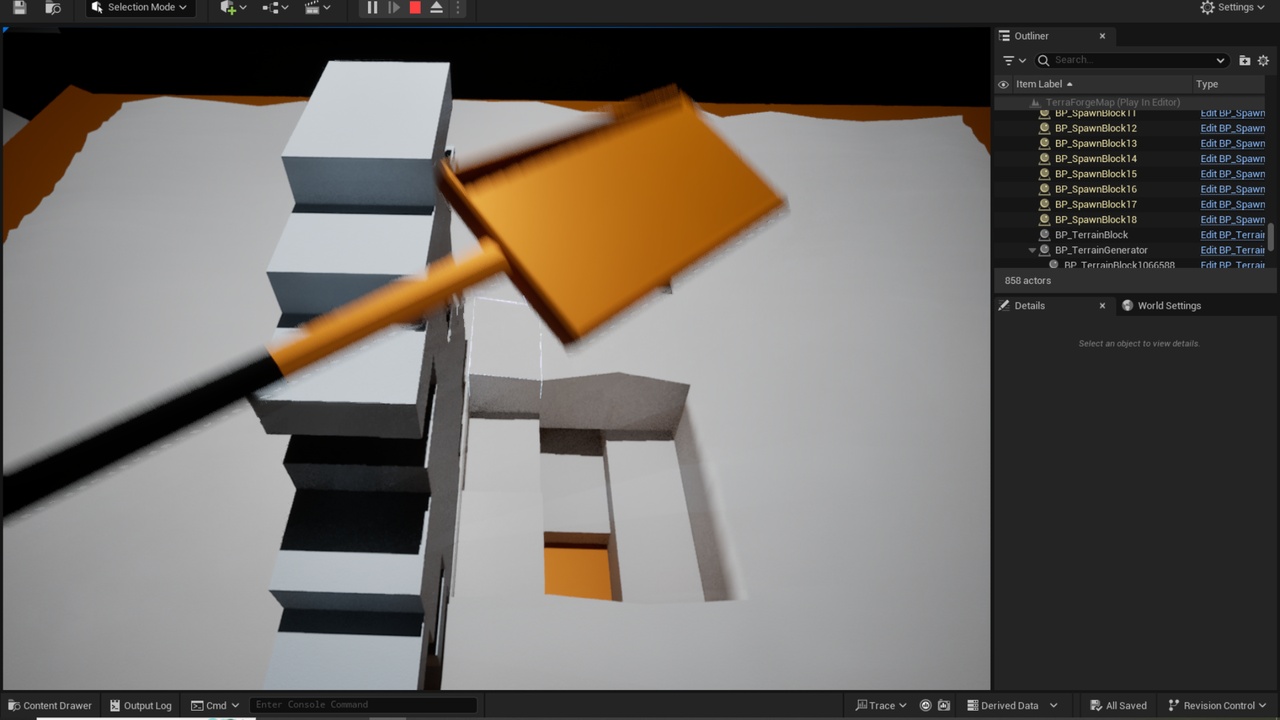Pause the play-in-editor simulation
Screen dimensions: 1280x720
372,7
